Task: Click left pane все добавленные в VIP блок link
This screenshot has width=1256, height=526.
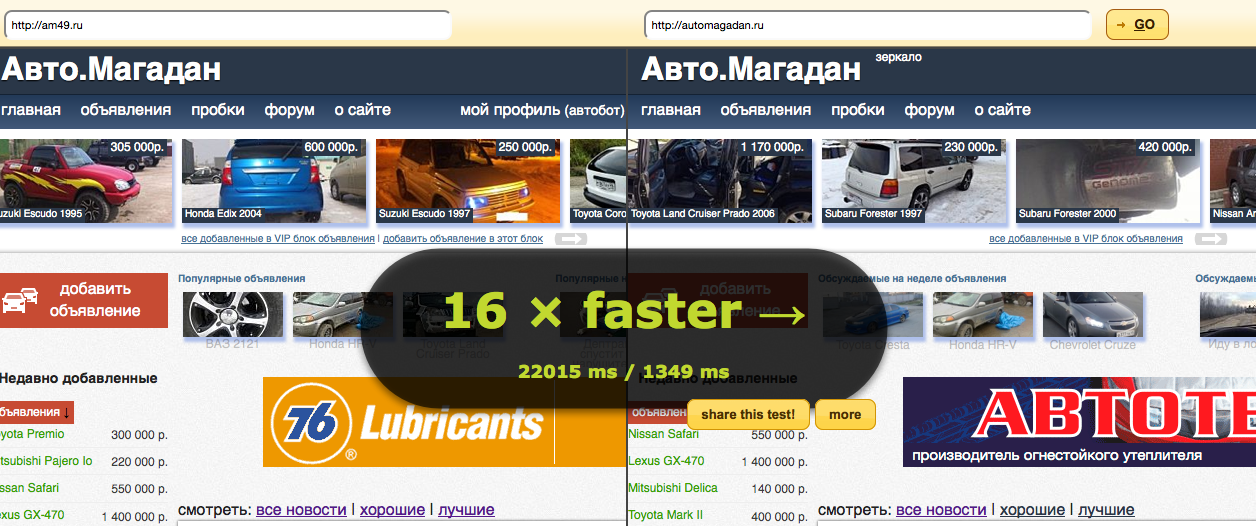Action: pyautogui.click(x=278, y=239)
